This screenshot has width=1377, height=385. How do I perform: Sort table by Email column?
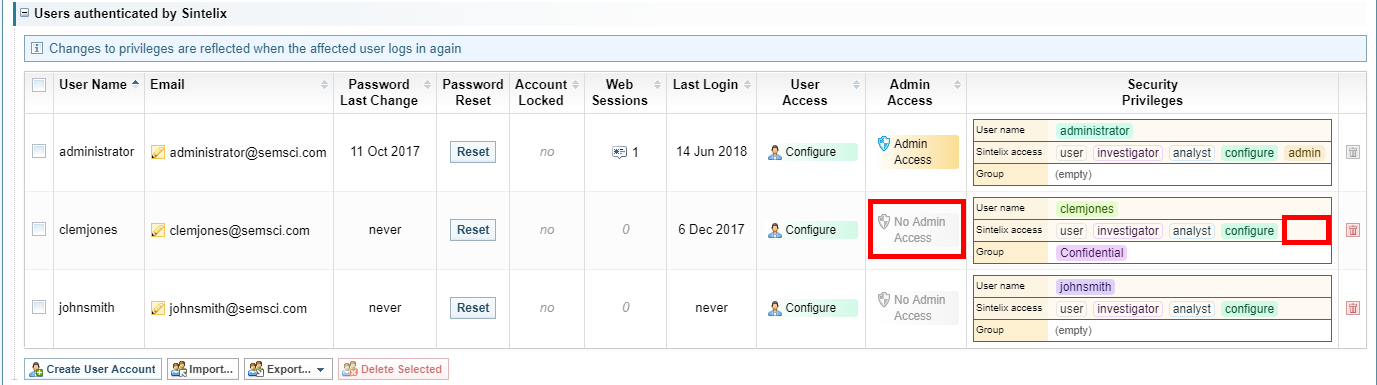tap(240, 85)
